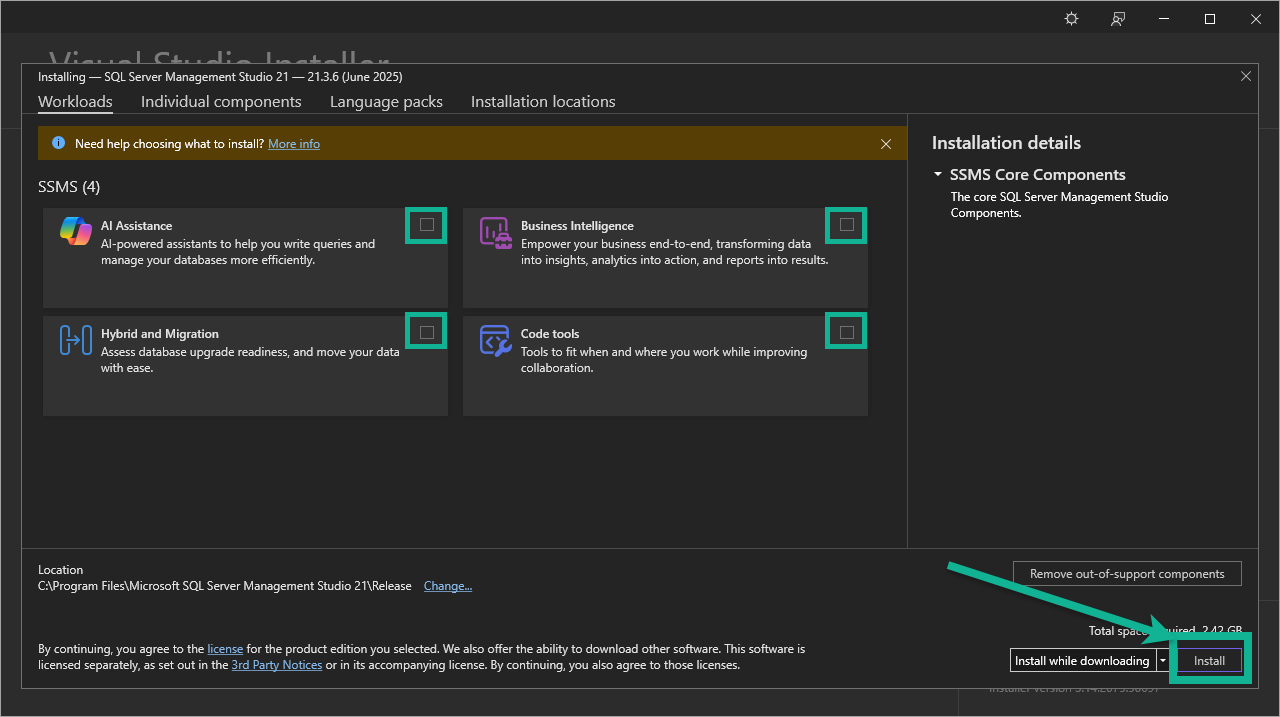Open the 'More info' link
The image size is (1280, 717).
(294, 144)
